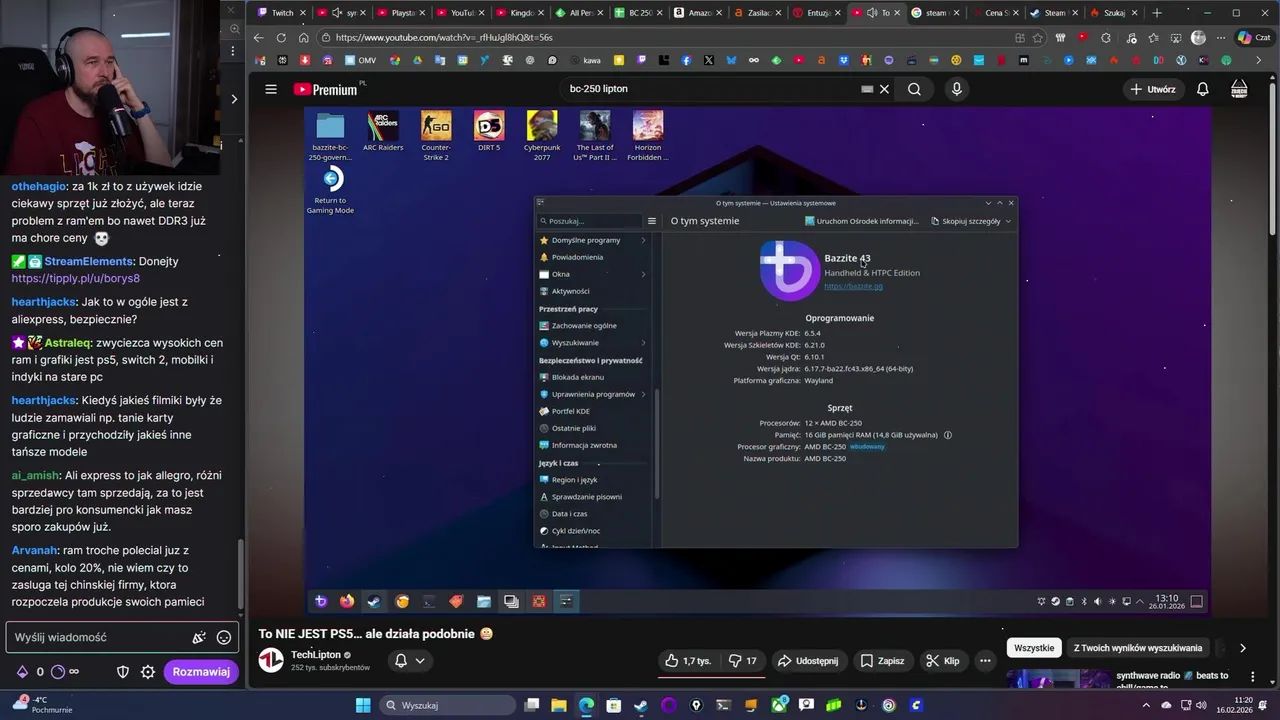
Task: Open Cyberpunk 2077 desktop shortcut
Action: coord(542,136)
